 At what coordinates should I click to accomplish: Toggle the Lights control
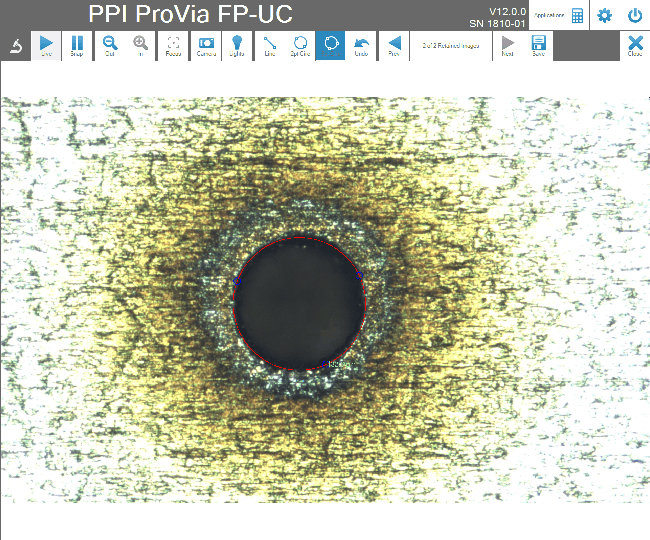pos(237,46)
